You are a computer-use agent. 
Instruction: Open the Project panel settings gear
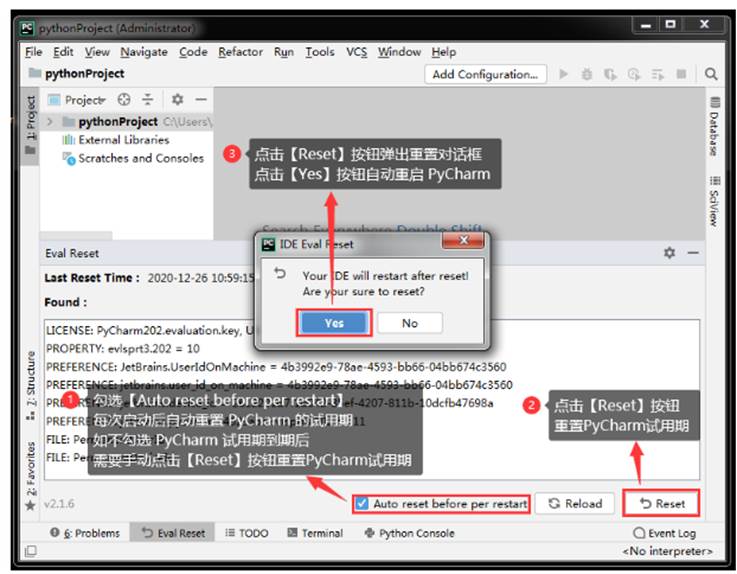click(x=177, y=100)
